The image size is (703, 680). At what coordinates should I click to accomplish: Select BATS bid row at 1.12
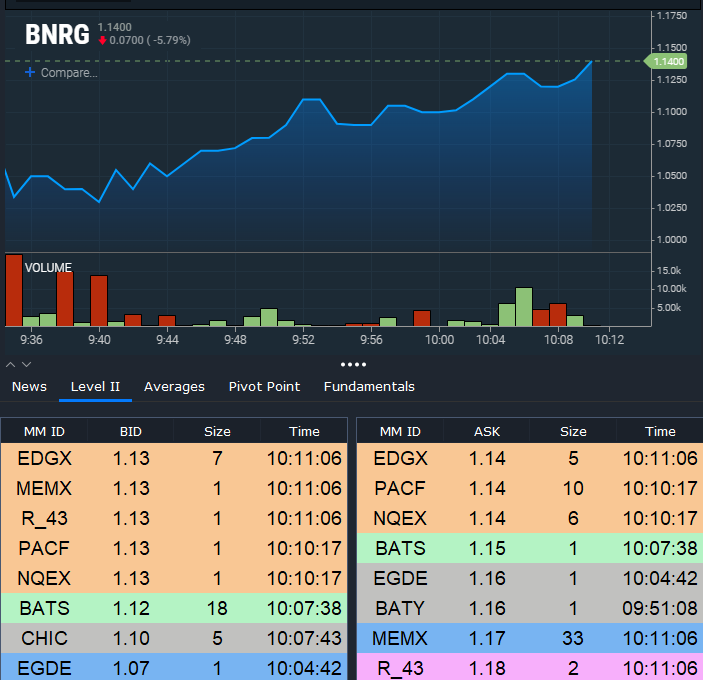(174, 608)
